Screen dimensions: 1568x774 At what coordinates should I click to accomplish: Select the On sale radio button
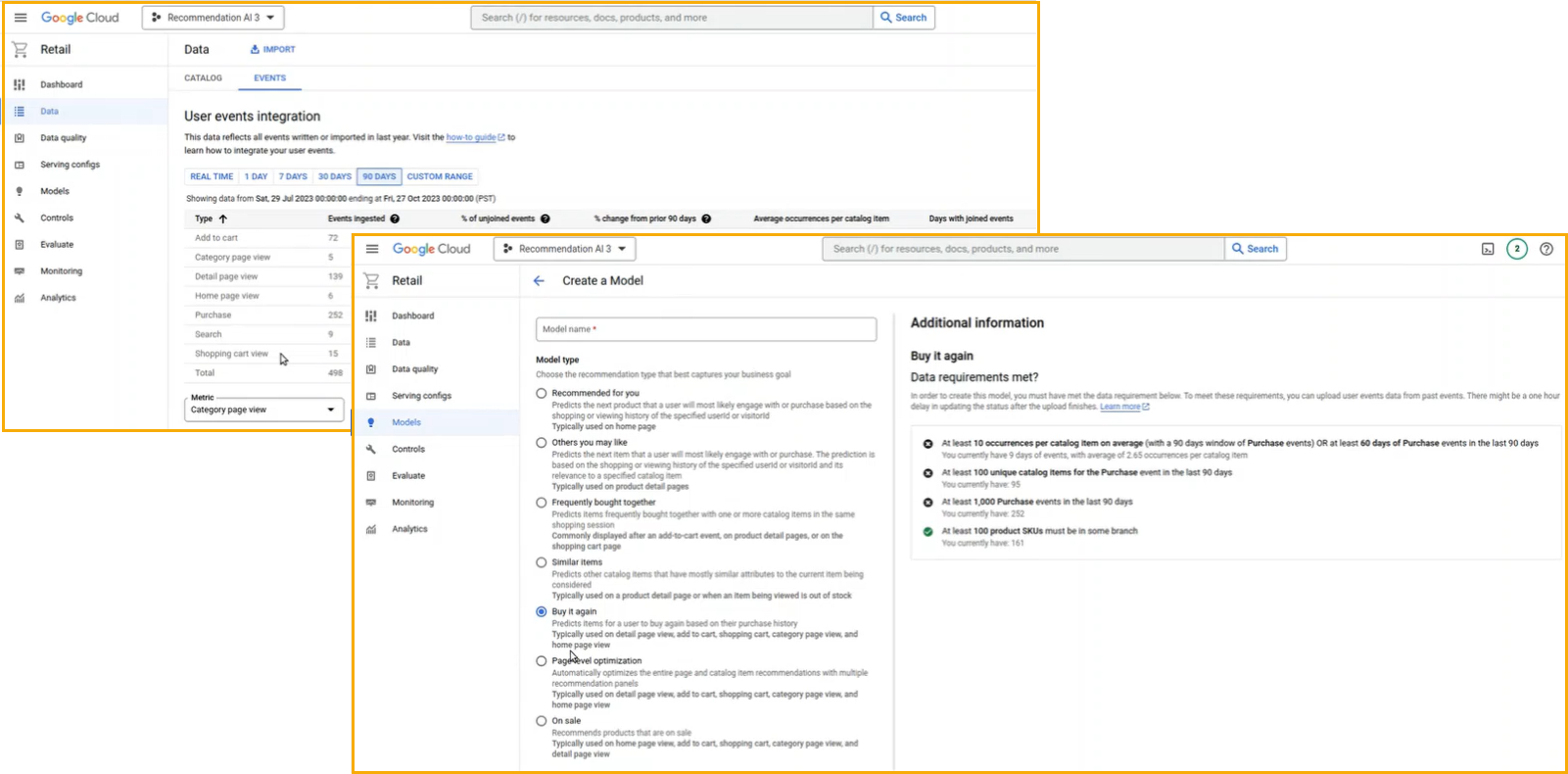coord(542,721)
